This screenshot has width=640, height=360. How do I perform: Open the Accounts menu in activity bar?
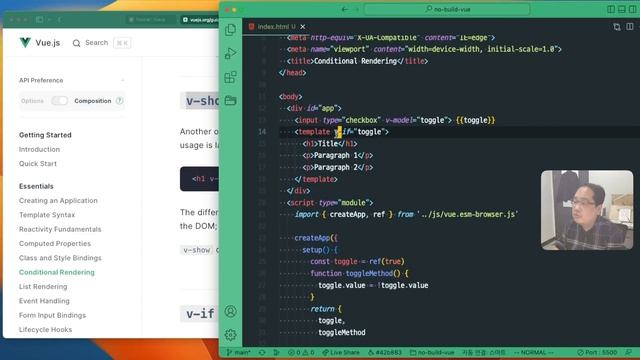pos(230,311)
